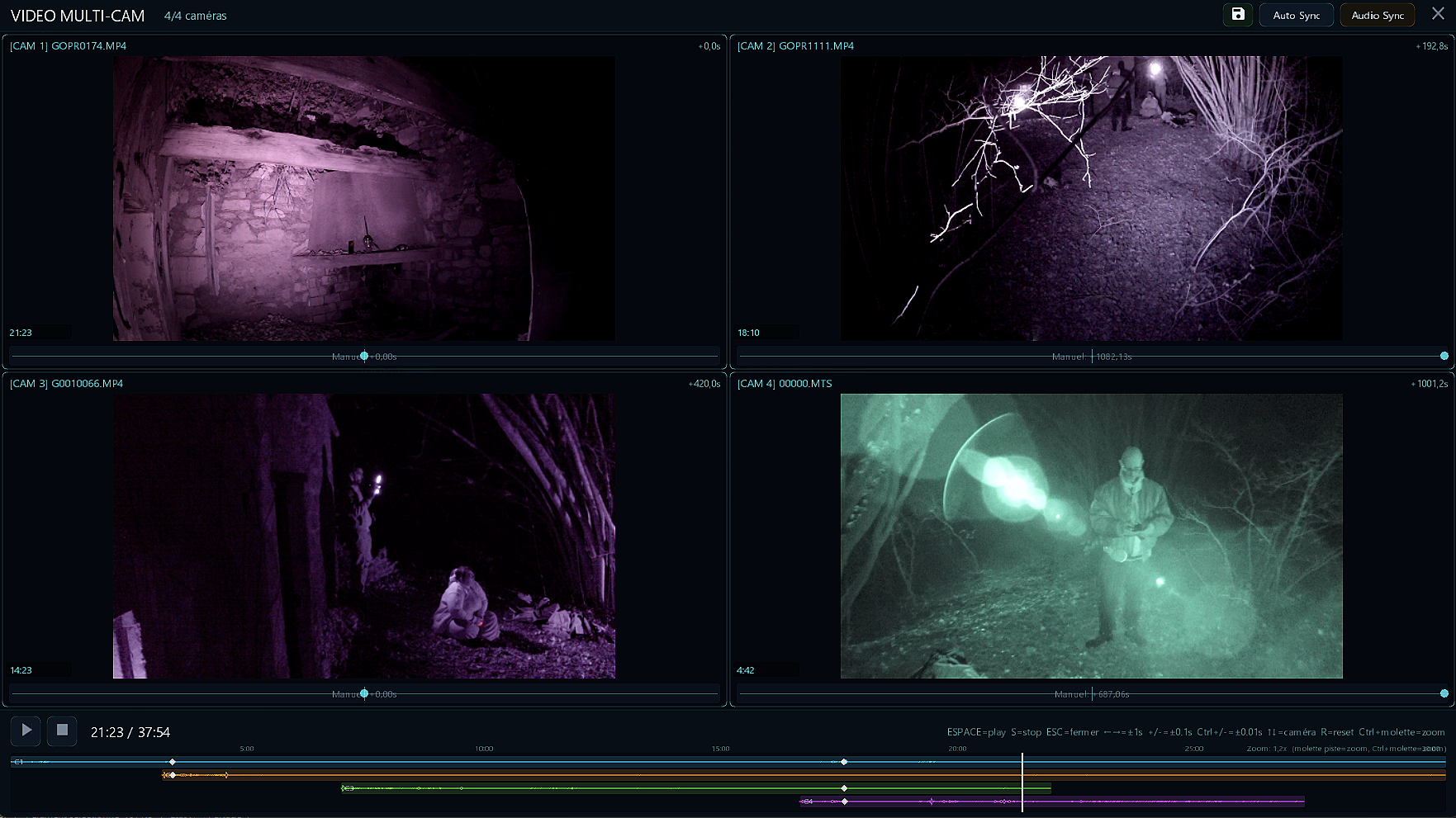Edit the 4:42 timecode field of CAM 4
Image resolution: width=1456 pixels, height=818 pixels.
click(x=767, y=669)
